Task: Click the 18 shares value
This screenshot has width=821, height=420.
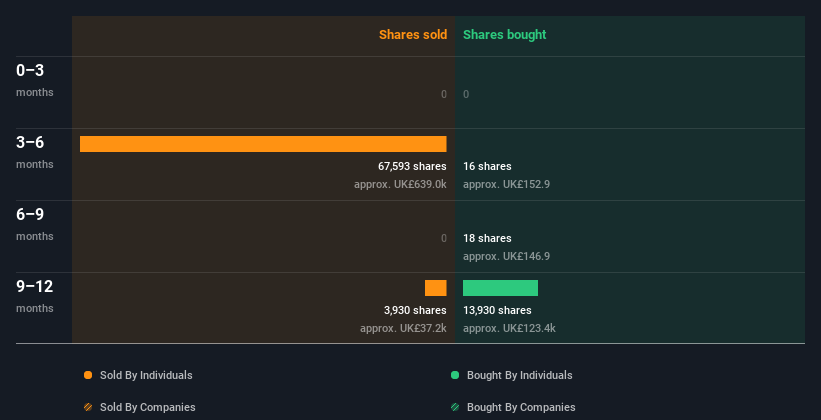Action: (x=487, y=238)
